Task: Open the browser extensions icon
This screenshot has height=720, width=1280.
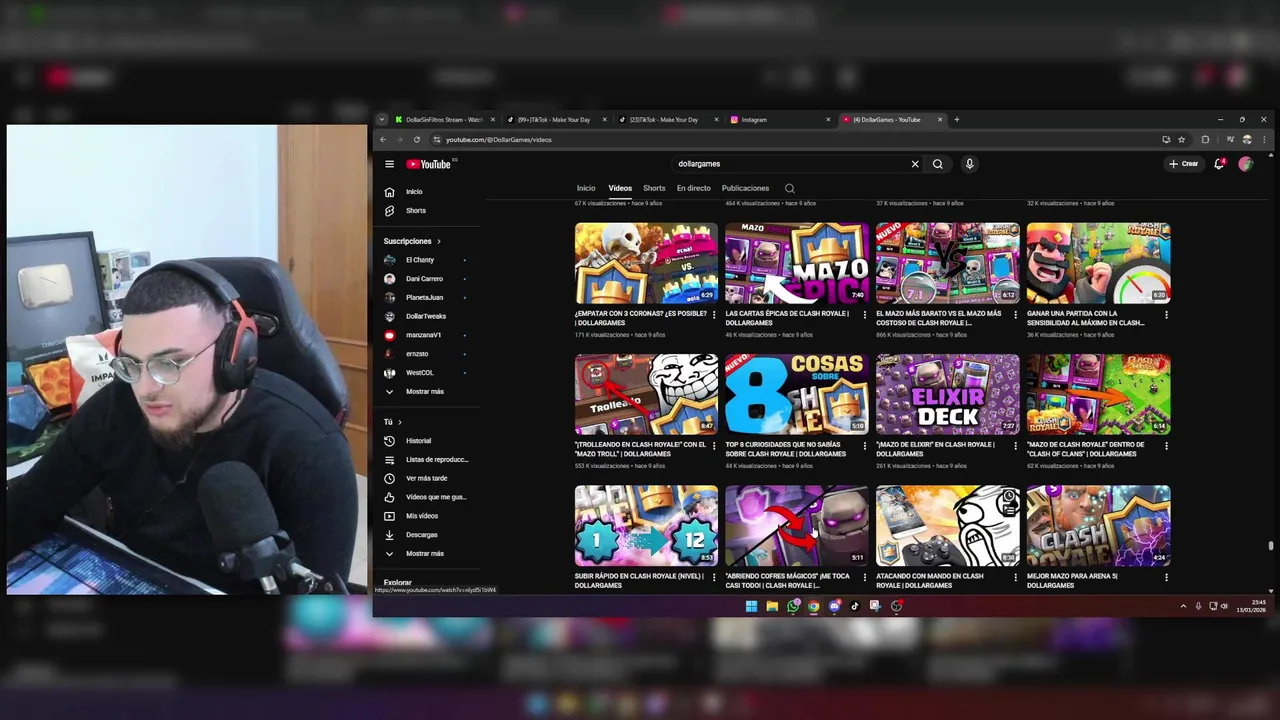Action: pos(1205,140)
